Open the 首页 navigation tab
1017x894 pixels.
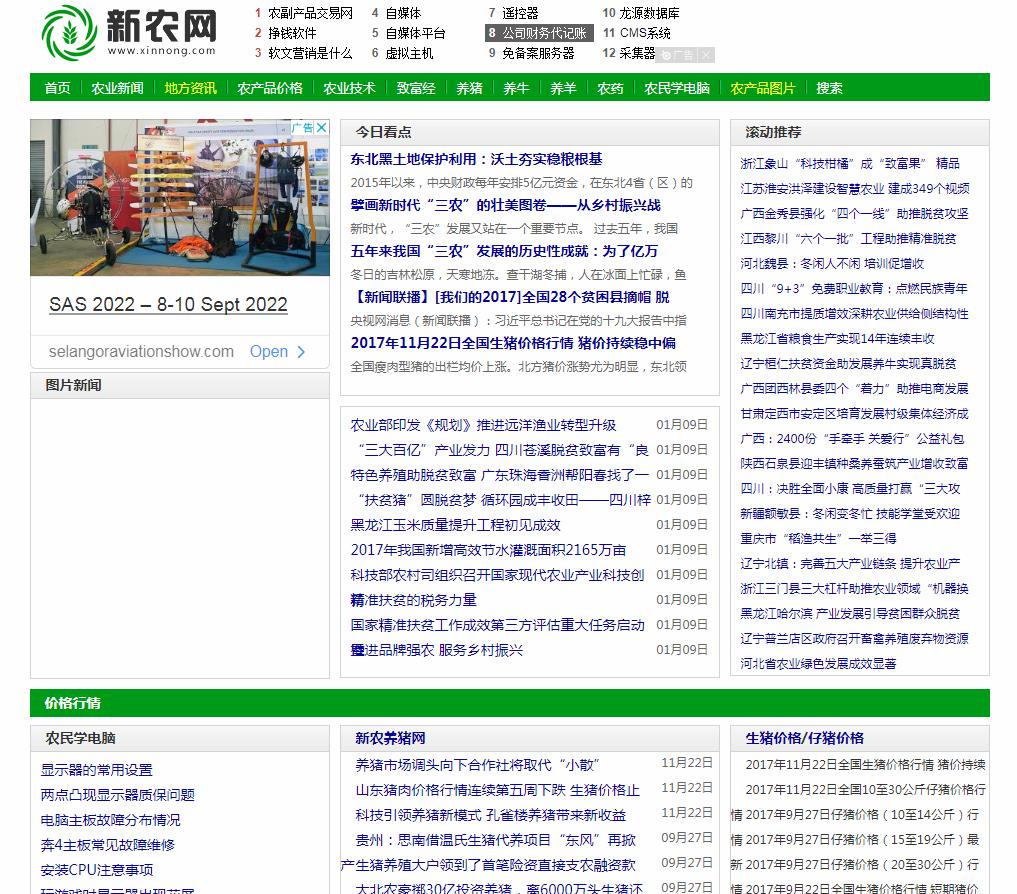click(x=57, y=88)
